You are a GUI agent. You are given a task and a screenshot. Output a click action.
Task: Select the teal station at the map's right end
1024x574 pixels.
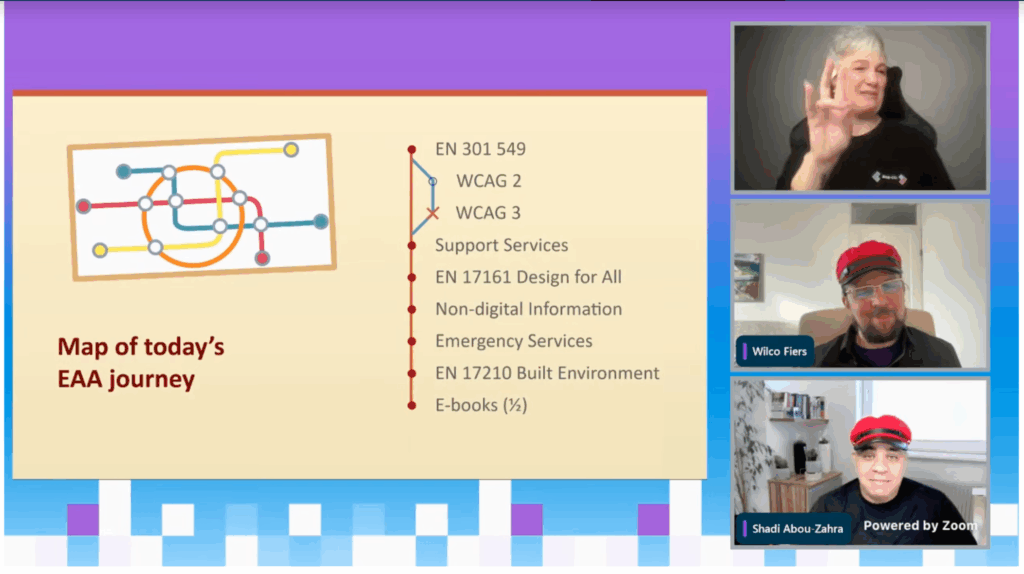[x=320, y=221]
